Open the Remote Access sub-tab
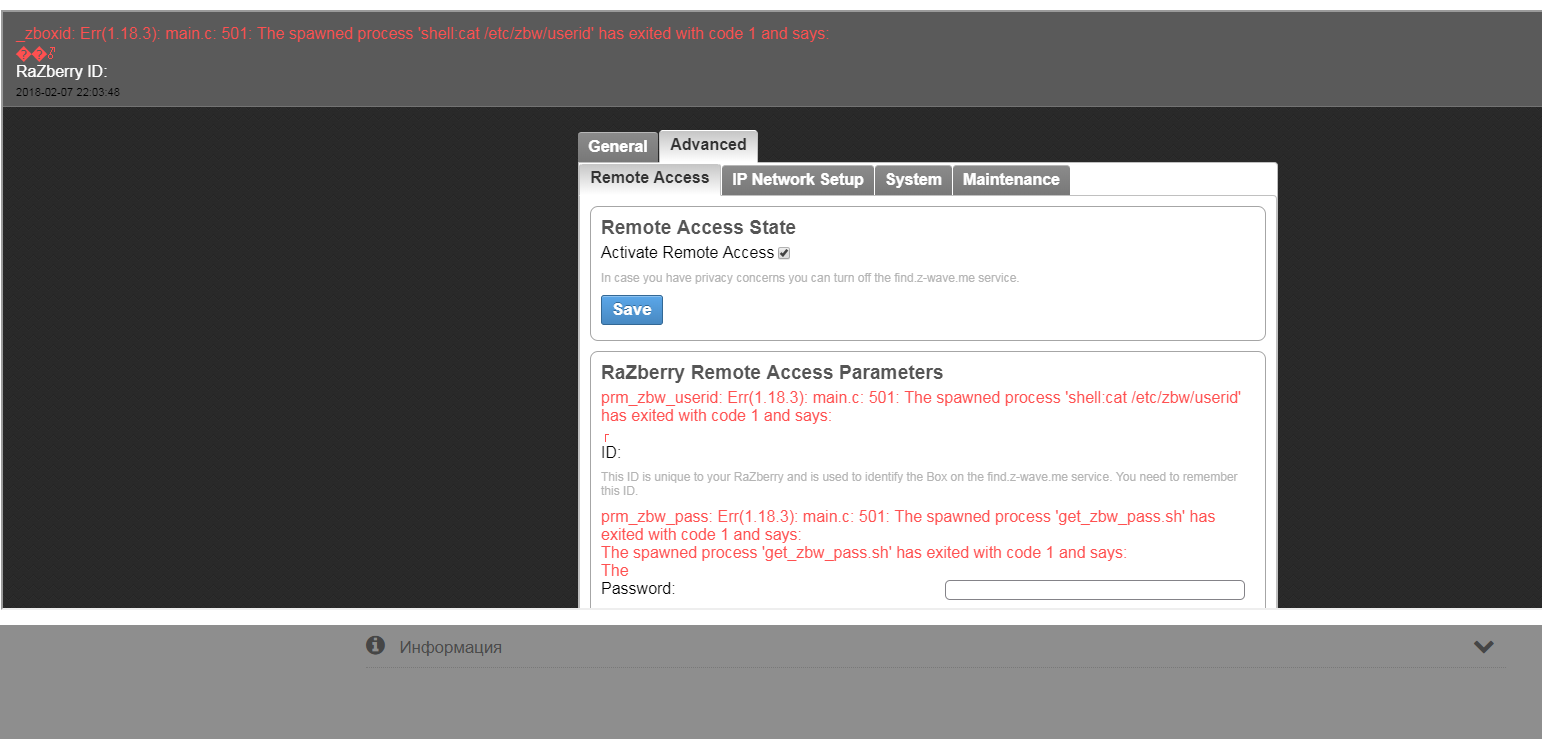Image resolution: width=1542 pixels, height=739 pixels. coord(650,178)
